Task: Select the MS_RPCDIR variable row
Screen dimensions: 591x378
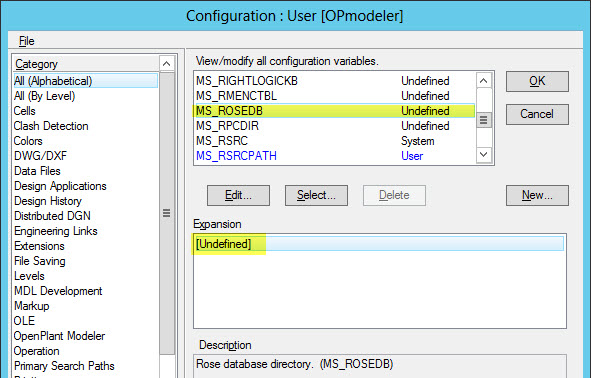Action: 335,126
